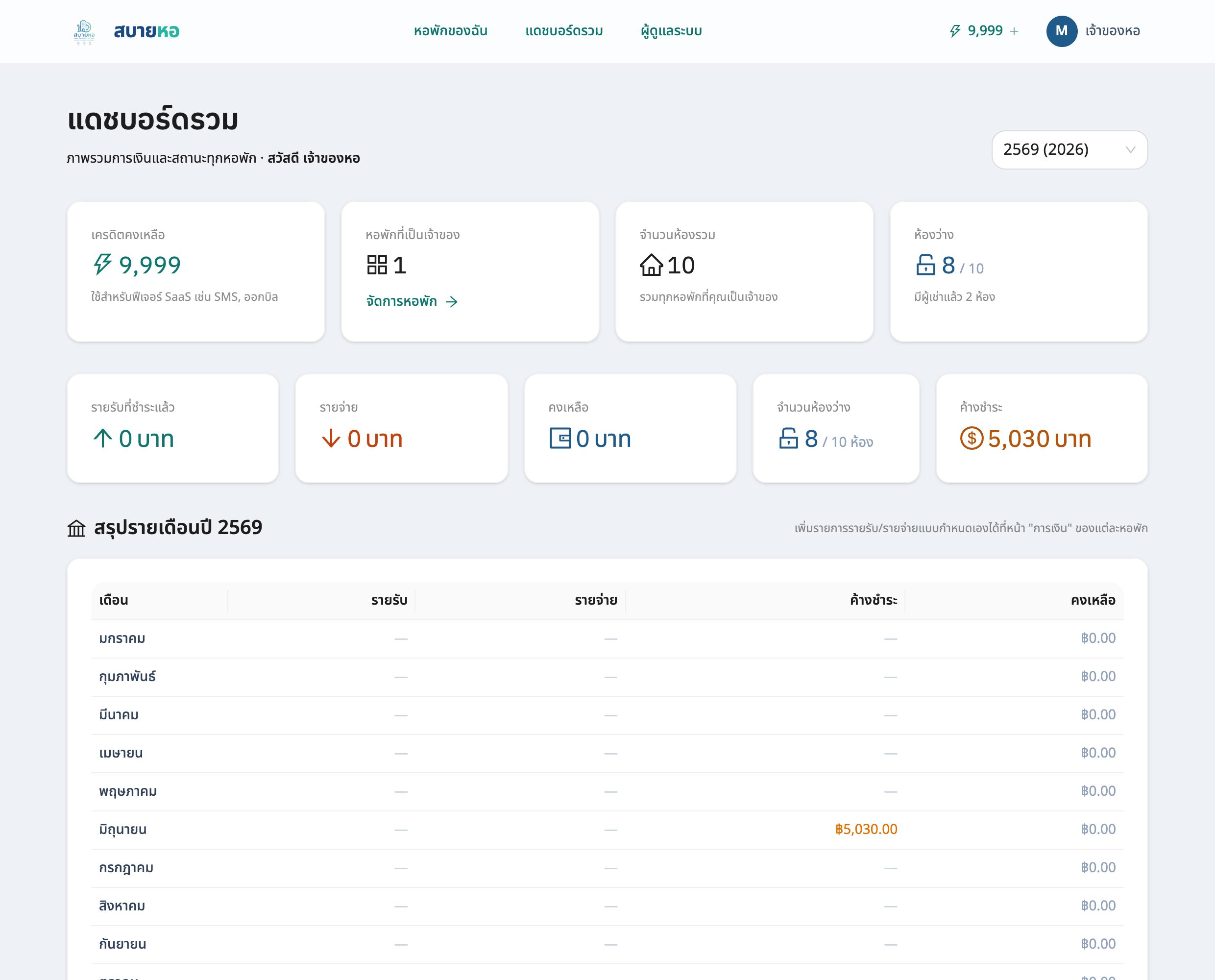Click the 9,999 credits value in header
This screenshot has height=980, width=1215.
(x=985, y=30)
